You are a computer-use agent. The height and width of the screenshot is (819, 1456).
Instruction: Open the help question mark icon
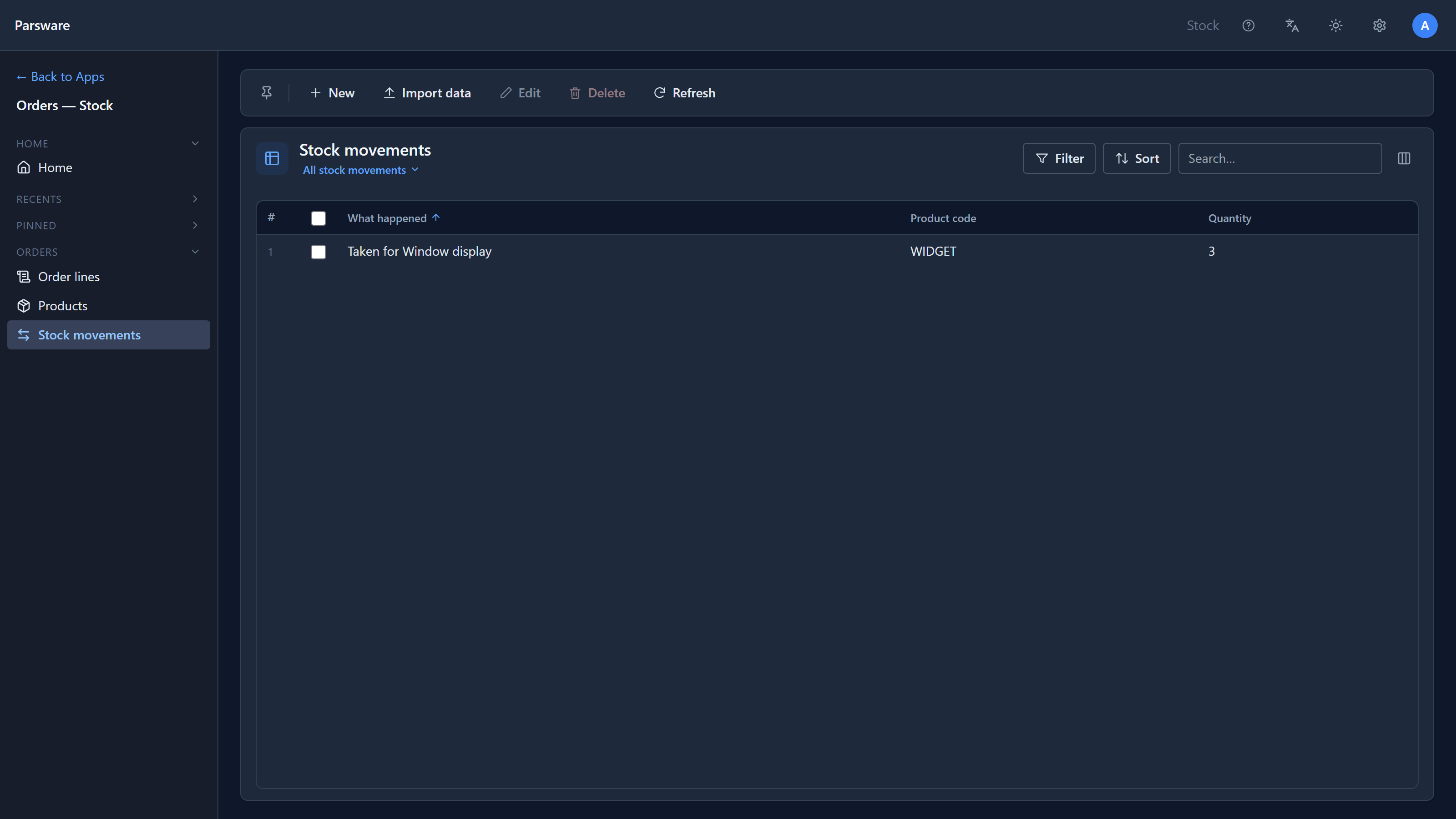(x=1248, y=25)
